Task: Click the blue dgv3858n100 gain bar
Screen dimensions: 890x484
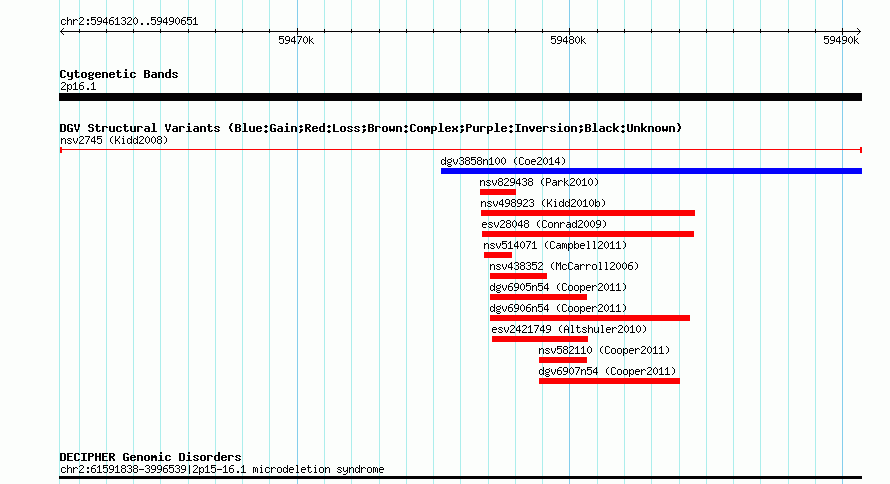Action: (x=651, y=171)
